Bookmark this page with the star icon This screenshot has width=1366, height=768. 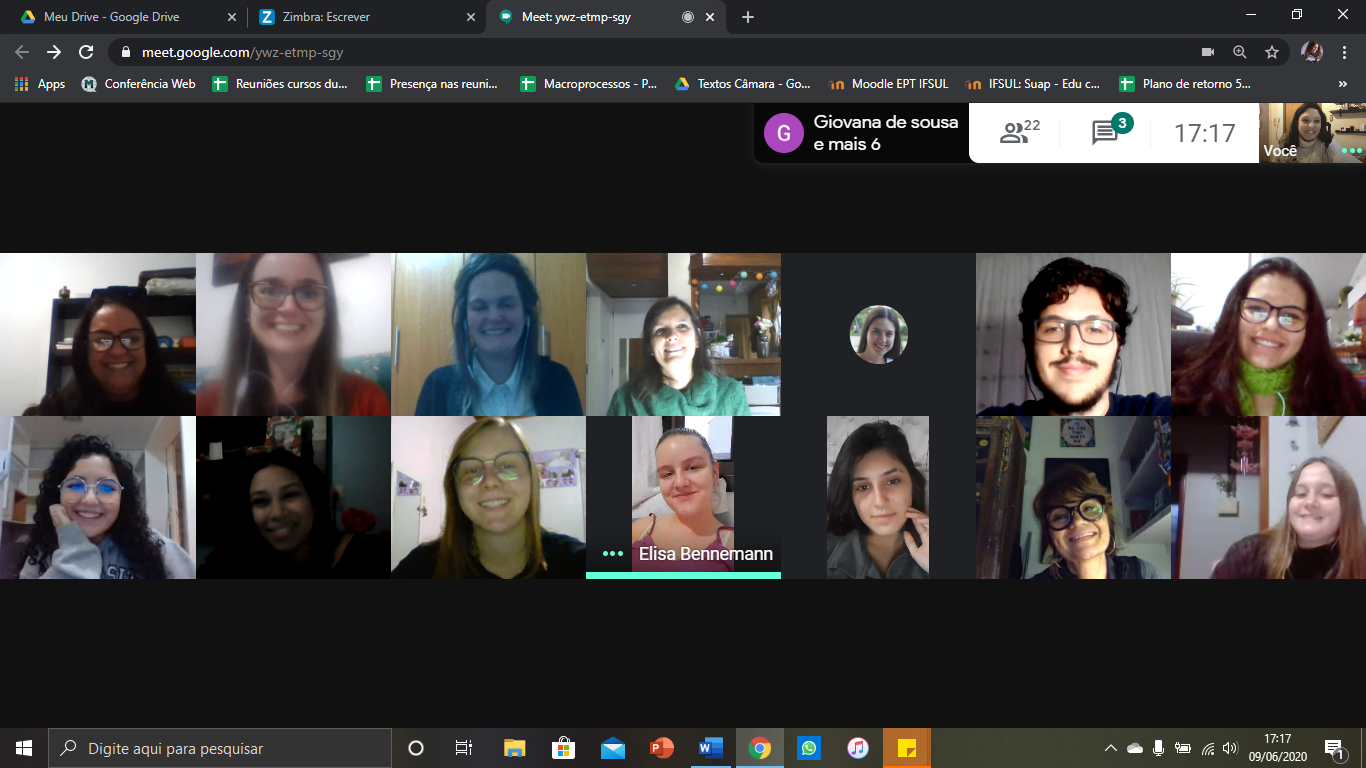tap(1271, 52)
